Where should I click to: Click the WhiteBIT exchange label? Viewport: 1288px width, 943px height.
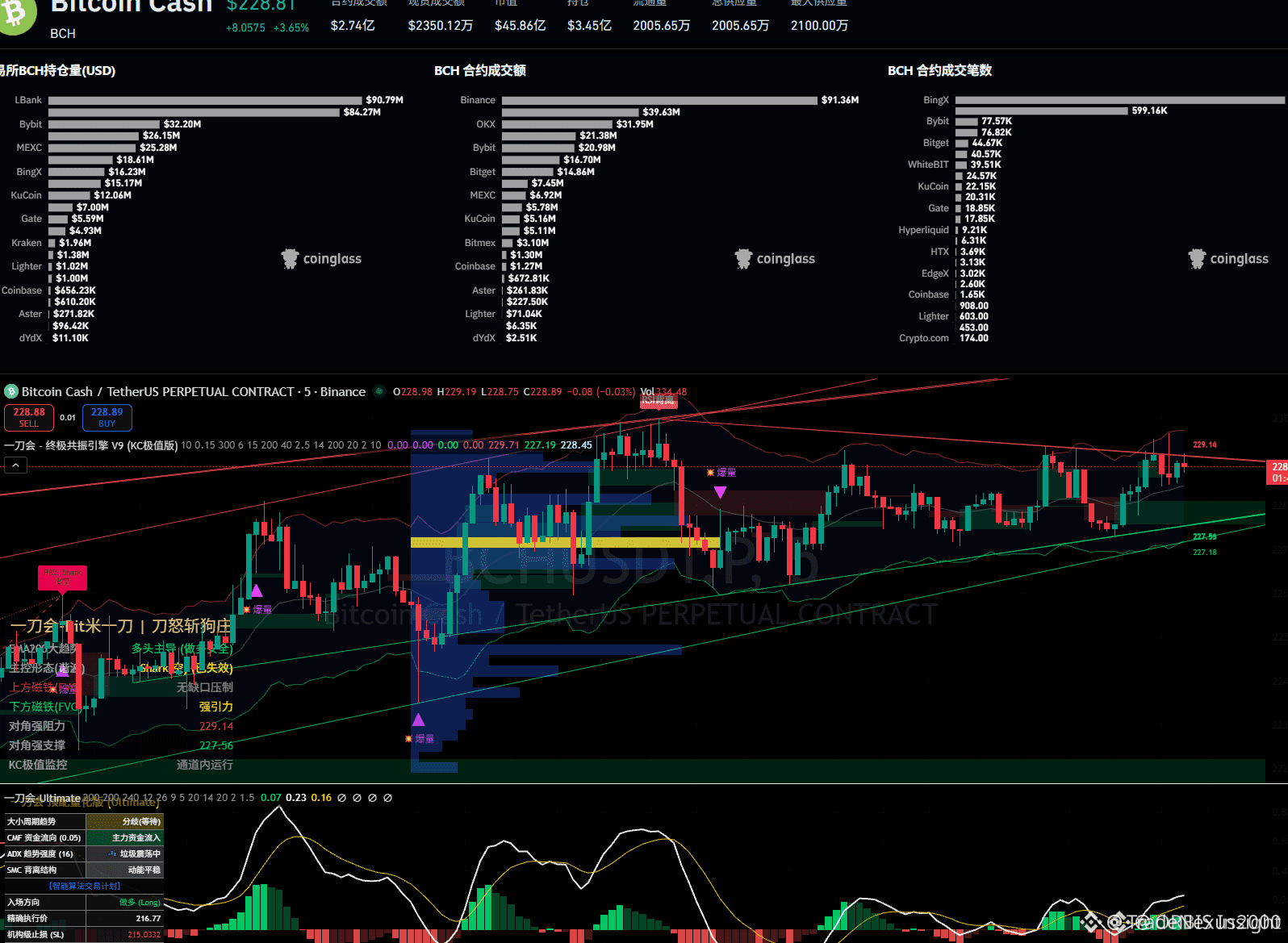[928, 165]
